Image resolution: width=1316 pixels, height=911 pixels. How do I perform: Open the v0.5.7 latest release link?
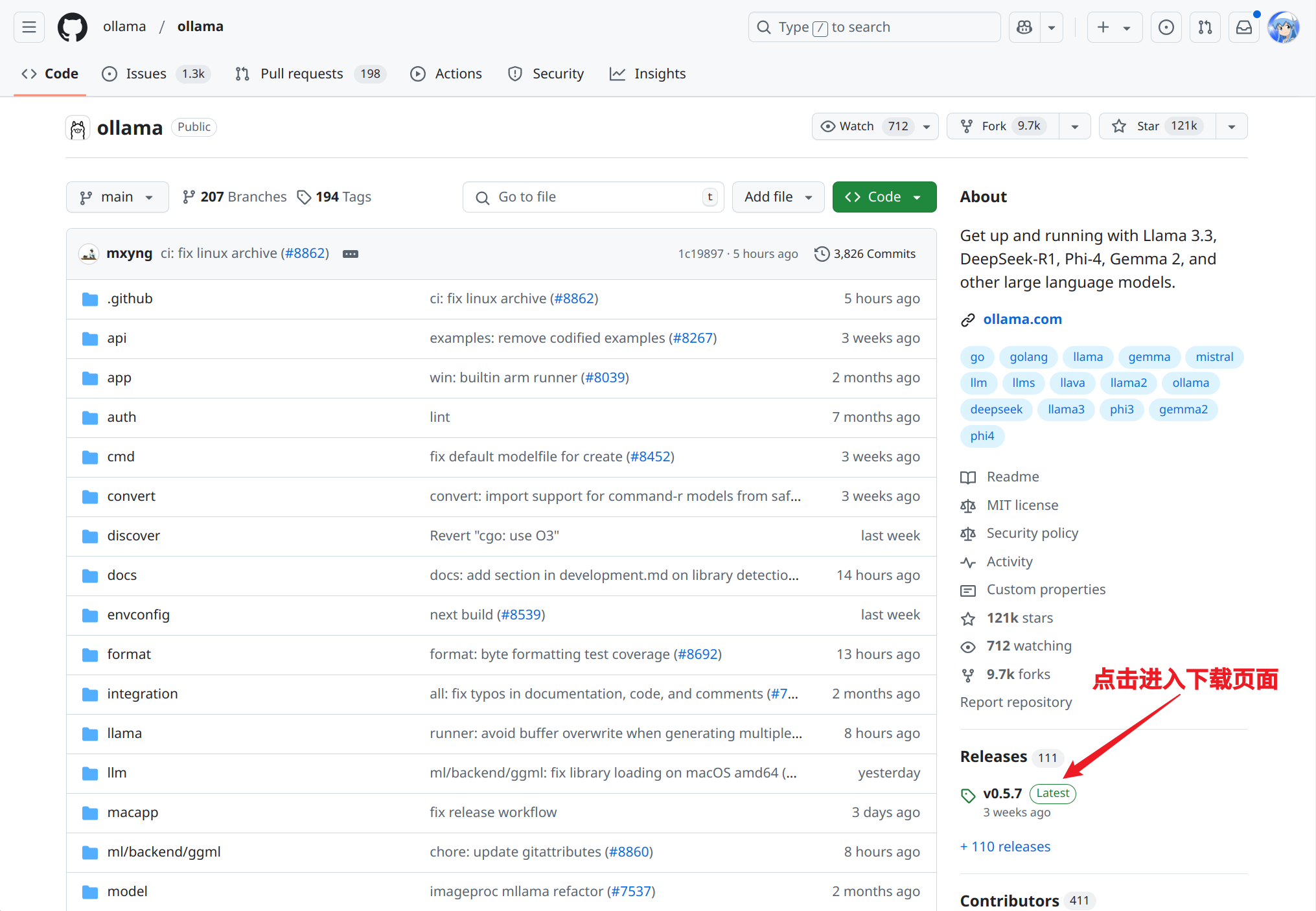(x=1002, y=794)
